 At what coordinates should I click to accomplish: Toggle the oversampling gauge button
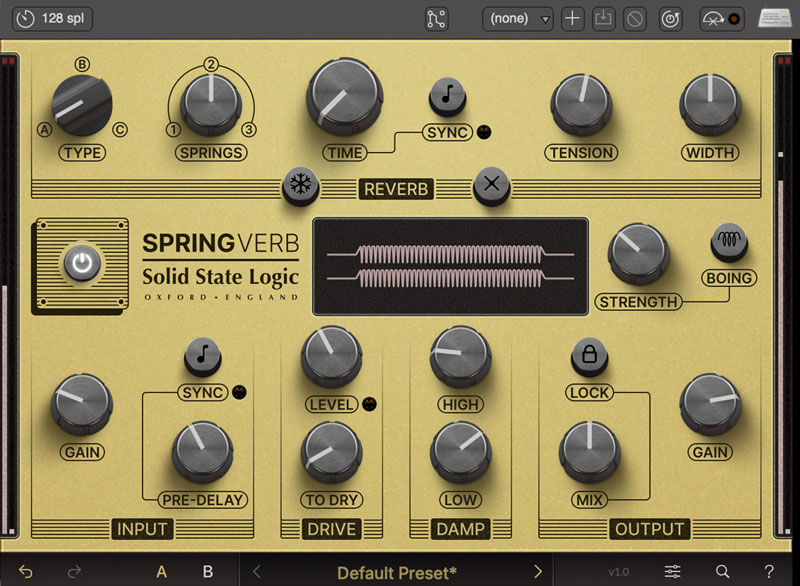pyautogui.click(x=721, y=19)
